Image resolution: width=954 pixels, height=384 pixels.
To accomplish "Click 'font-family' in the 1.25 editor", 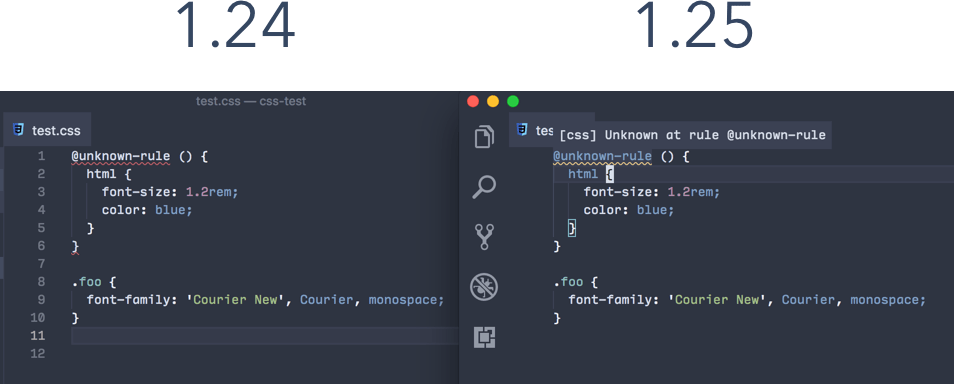I will pos(611,300).
